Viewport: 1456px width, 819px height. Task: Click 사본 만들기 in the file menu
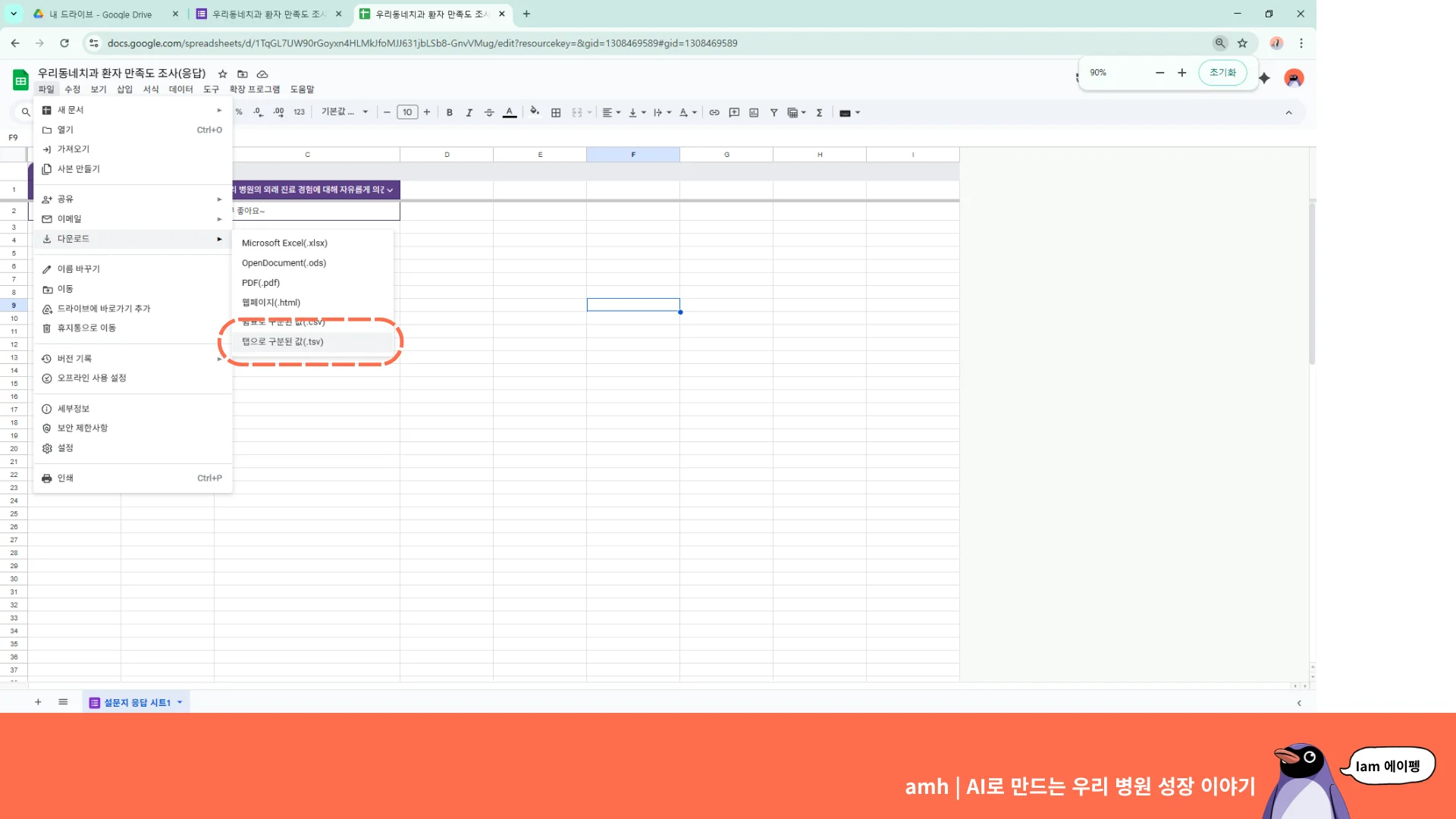point(78,169)
